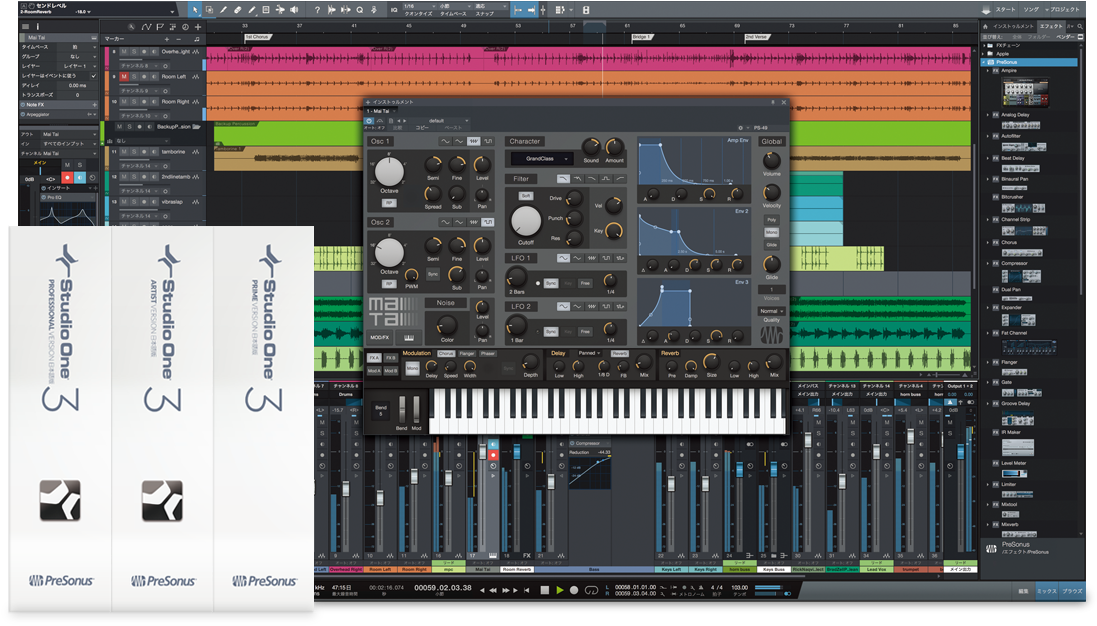
Task: Open the marker track flag icon
Action: click(160, 27)
